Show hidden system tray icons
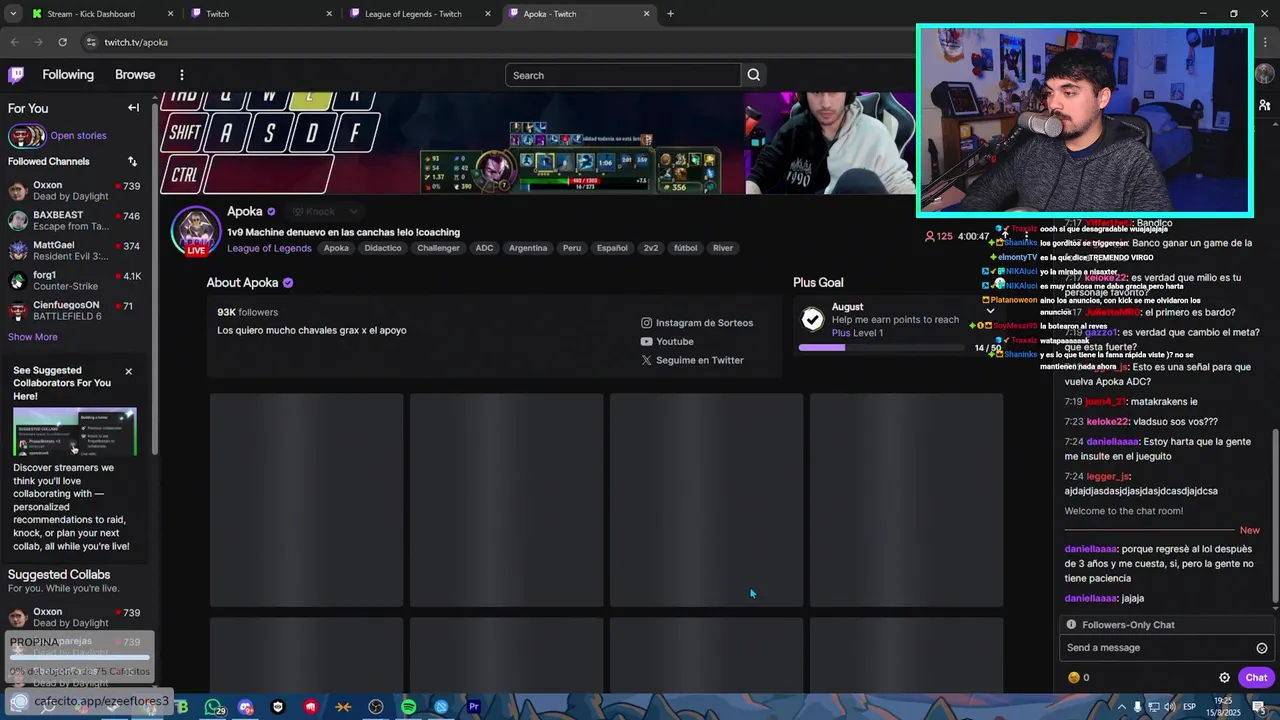 pos(1121,707)
